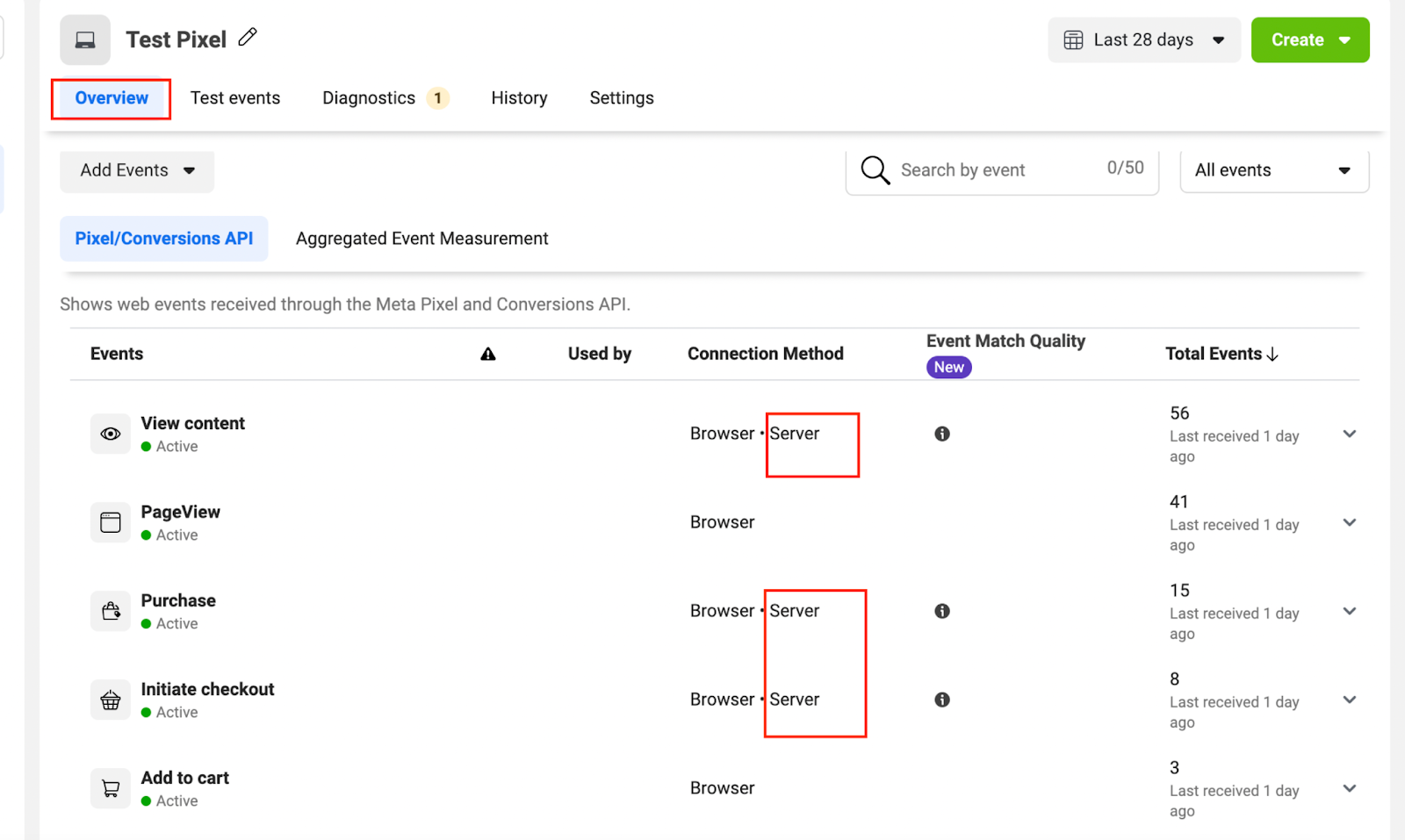Expand the PageView row details
1405x840 pixels.
click(1350, 522)
